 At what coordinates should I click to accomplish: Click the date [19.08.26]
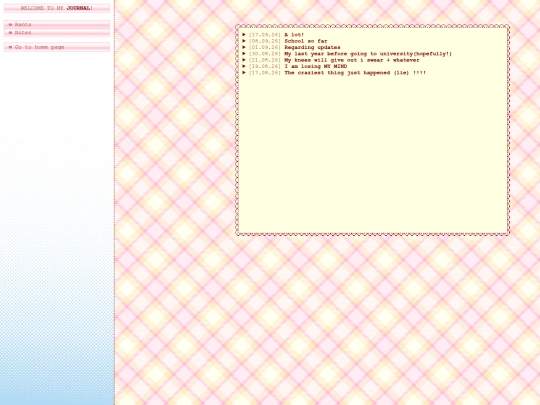click(x=265, y=66)
